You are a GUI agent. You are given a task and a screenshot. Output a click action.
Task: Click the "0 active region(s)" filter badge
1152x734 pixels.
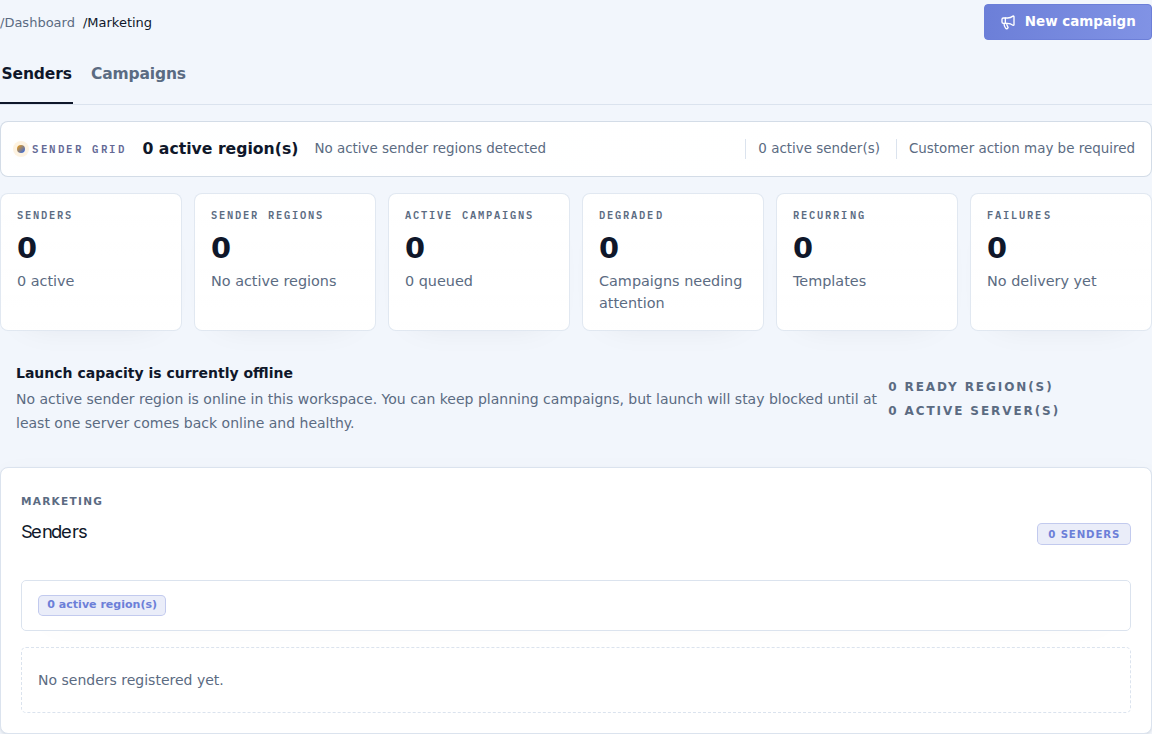(x=102, y=605)
